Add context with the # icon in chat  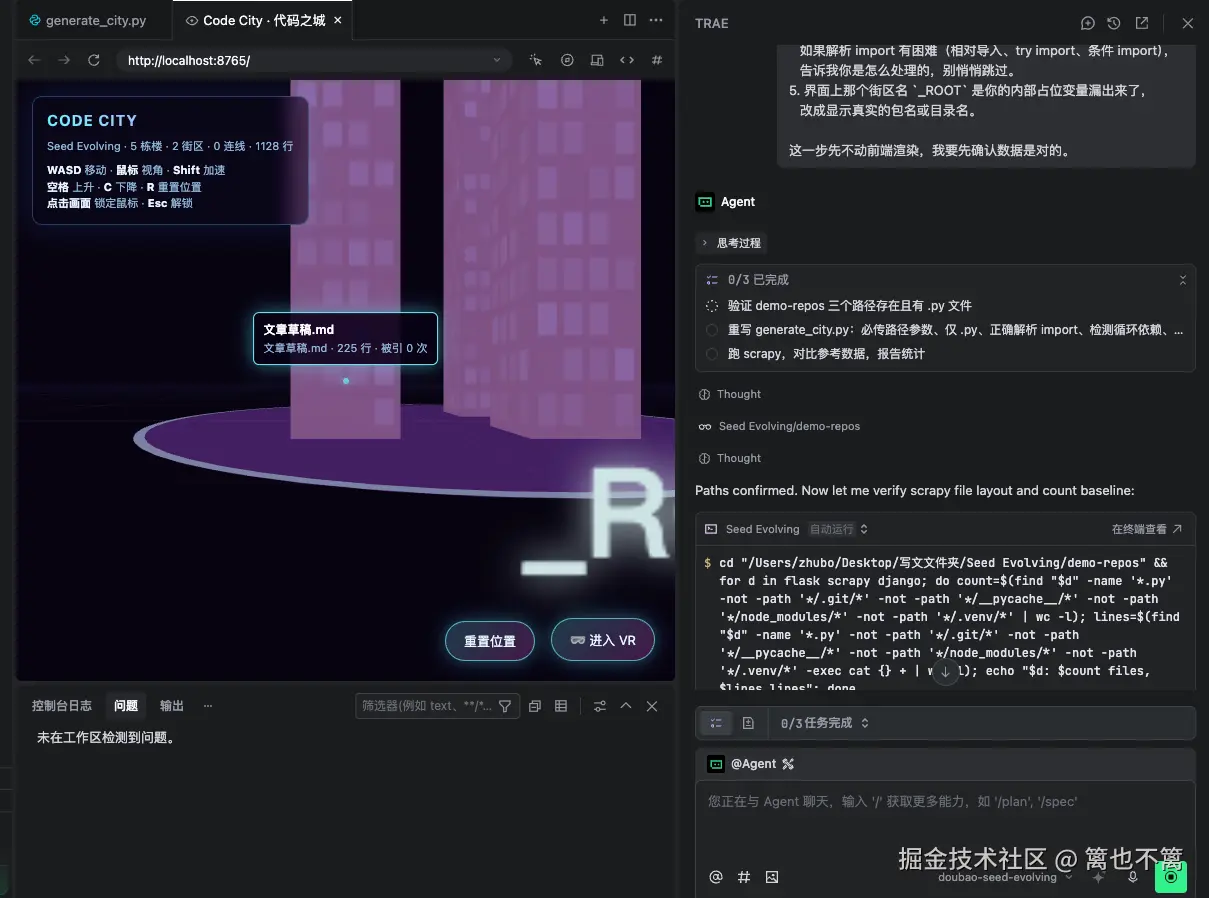pyautogui.click(x=744, y=877)
